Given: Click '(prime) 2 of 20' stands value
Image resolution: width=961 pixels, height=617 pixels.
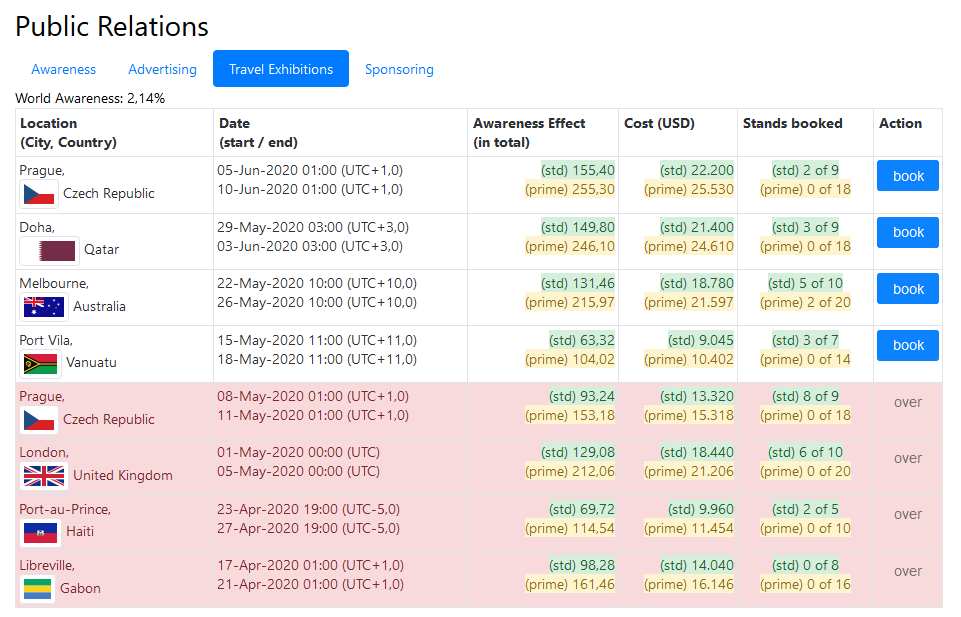Looking at the screenshot, I should click(x=805, y=302).
